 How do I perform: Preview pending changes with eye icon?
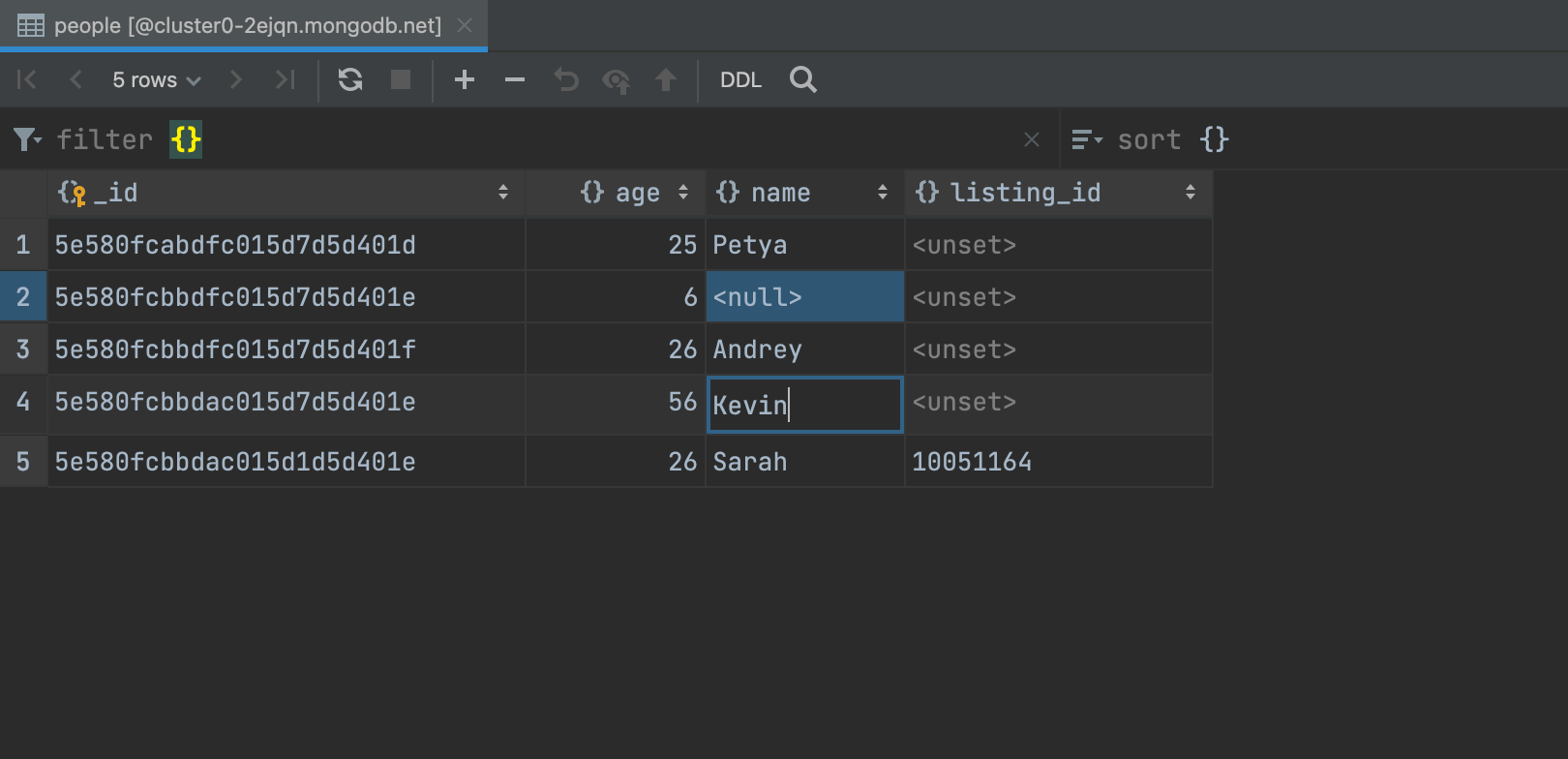[616, 79]
